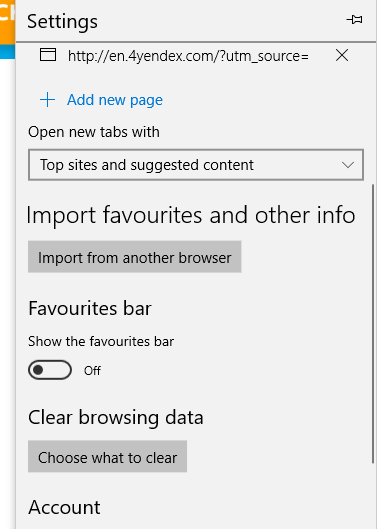Screen dimensions: 377x529
Task: Expand dropdown using the chevron arrow
Action: [x=348, y=165]
